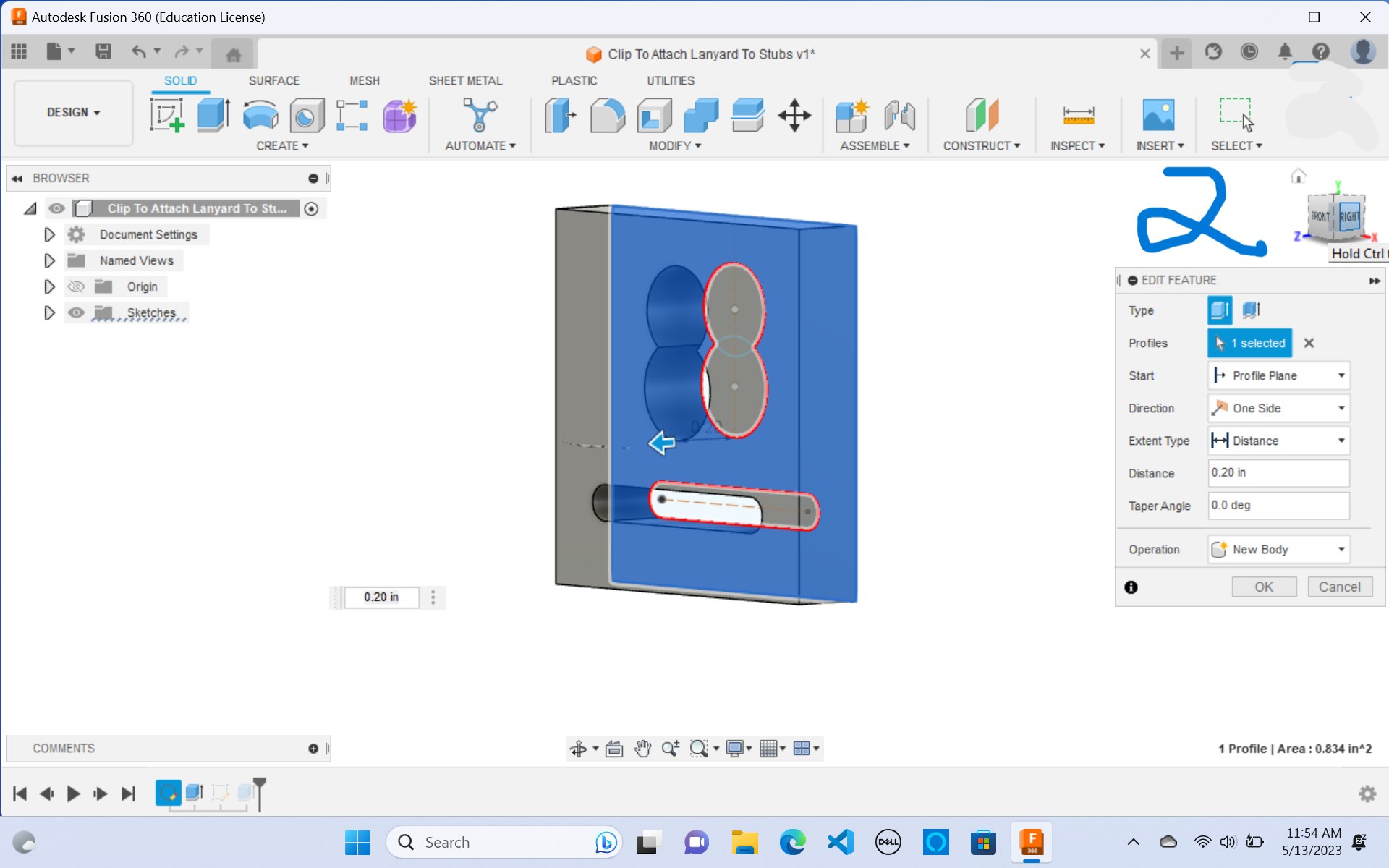
Task: Open the Fillet tool
Action: [x=607, y=116]
